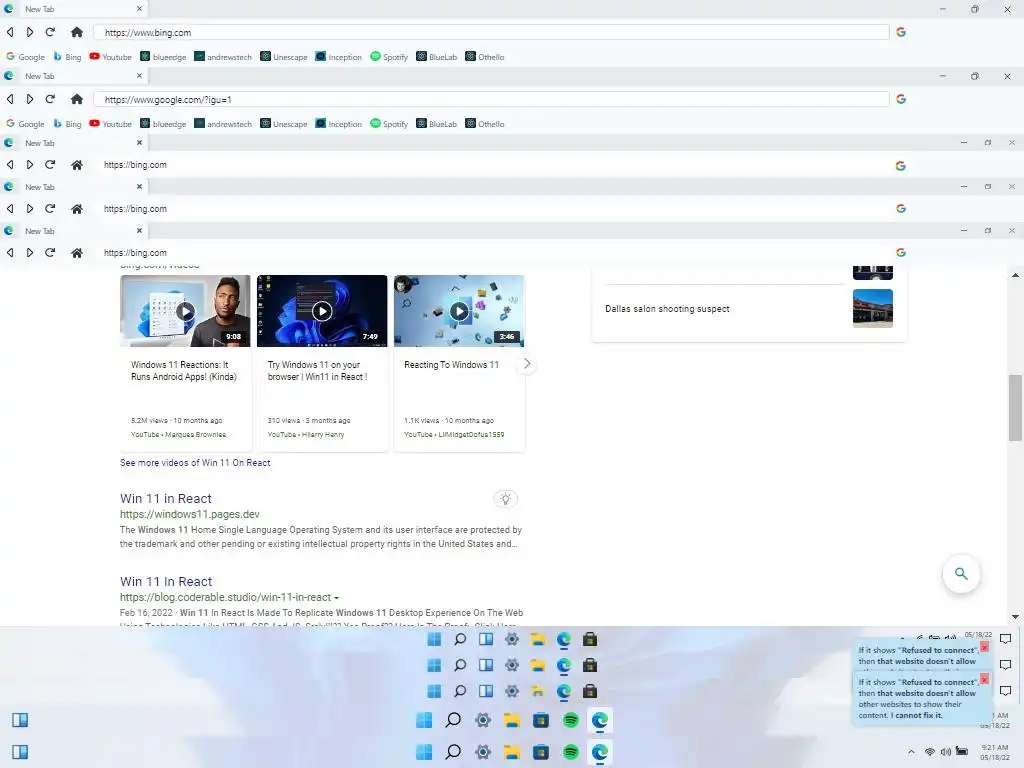Image resolution: width=1024 pixels, height=768 pixels.
Task: Open Microsoft Store on the outermost bottom taskbar
Action: click(541, 752)
